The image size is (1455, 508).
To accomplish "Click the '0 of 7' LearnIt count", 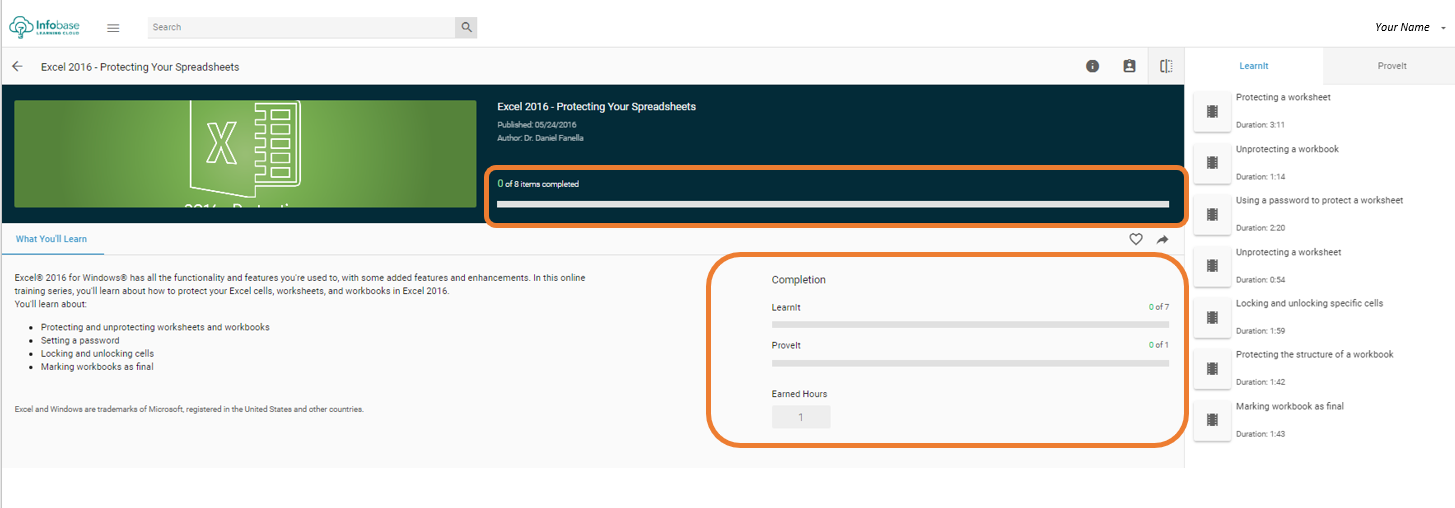I will (x=1159, y=307).
